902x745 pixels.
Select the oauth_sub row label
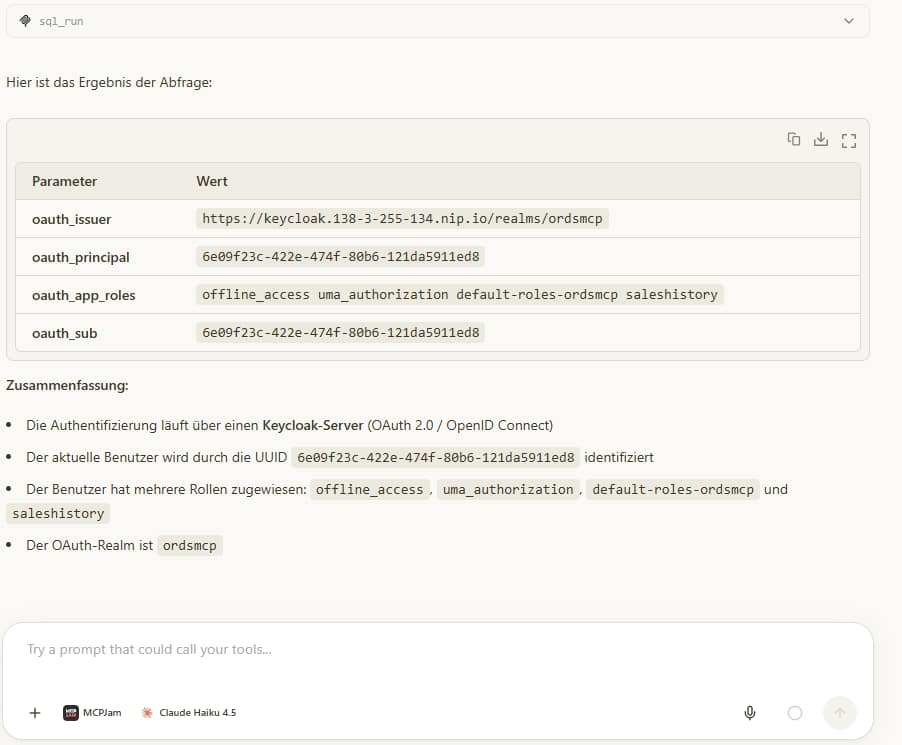[64, 333]
